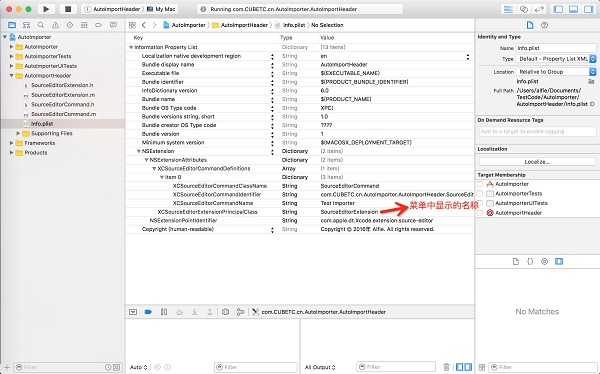This screenshot has height=374, width=600.
Task: Run the scheme with the Play button
Action: [46, 9]
